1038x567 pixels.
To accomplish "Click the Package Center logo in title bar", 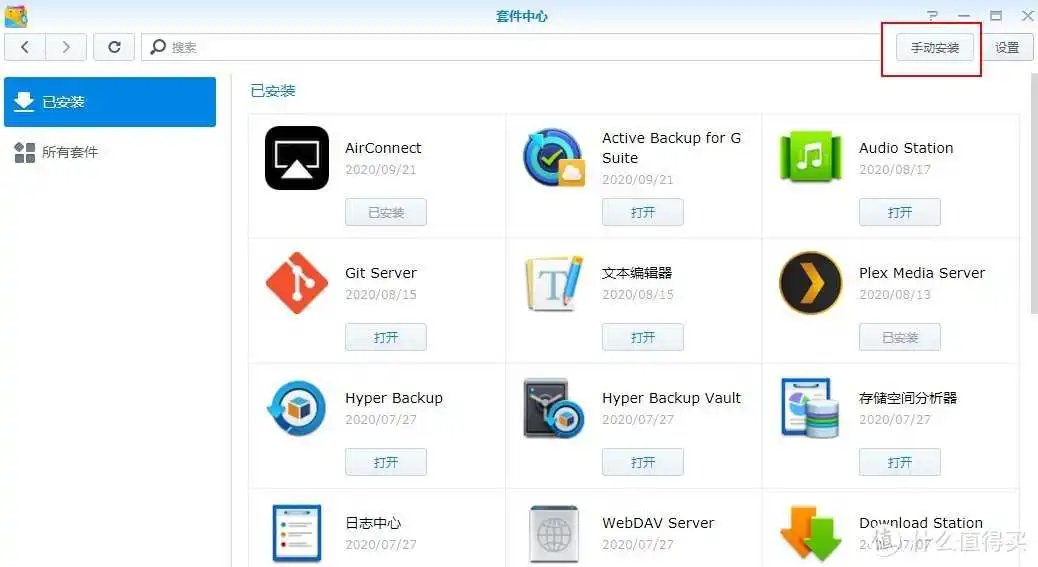I will pos(16,15).
